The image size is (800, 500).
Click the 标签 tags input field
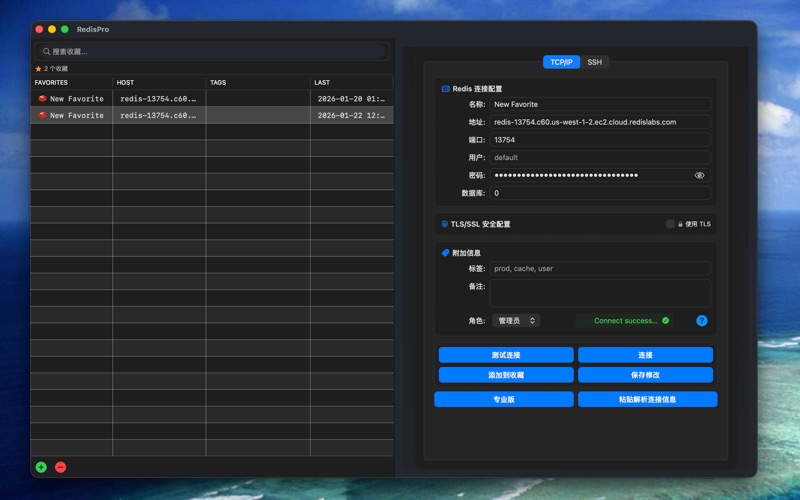click(x=600, y=268)
